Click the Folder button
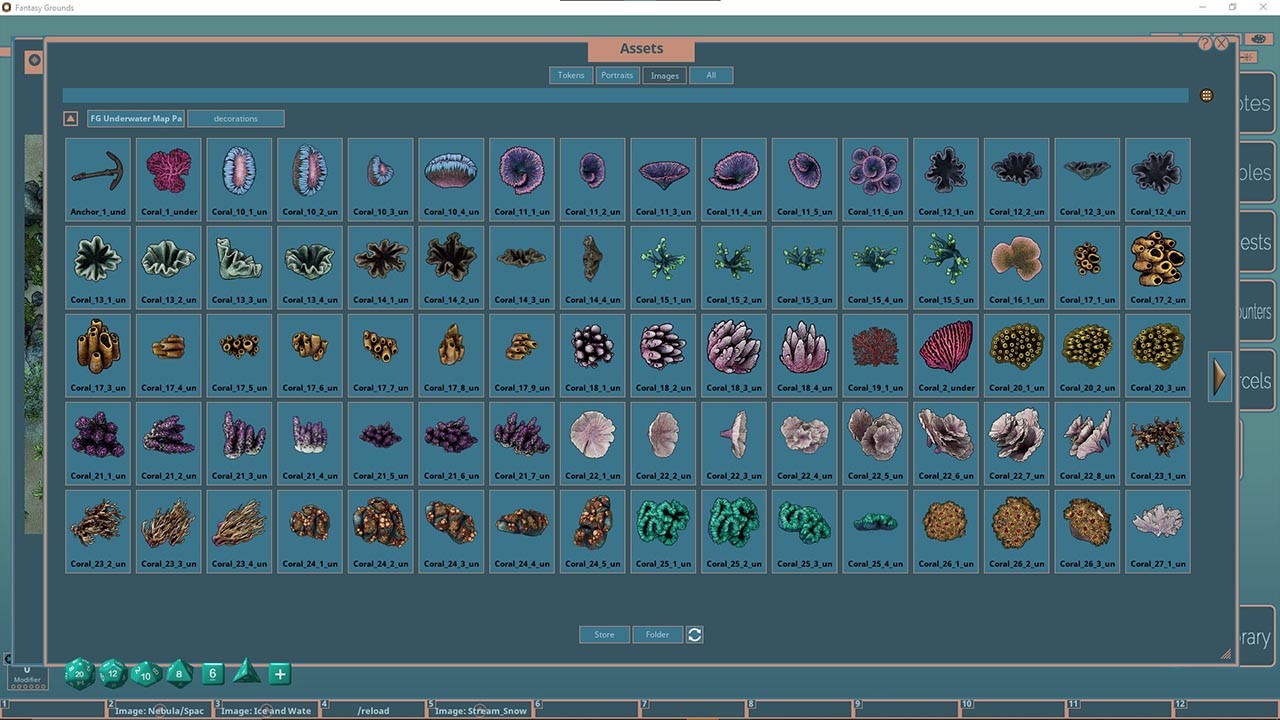The height and width of the screenshot is (720, 1280). (x=657, y=634)
